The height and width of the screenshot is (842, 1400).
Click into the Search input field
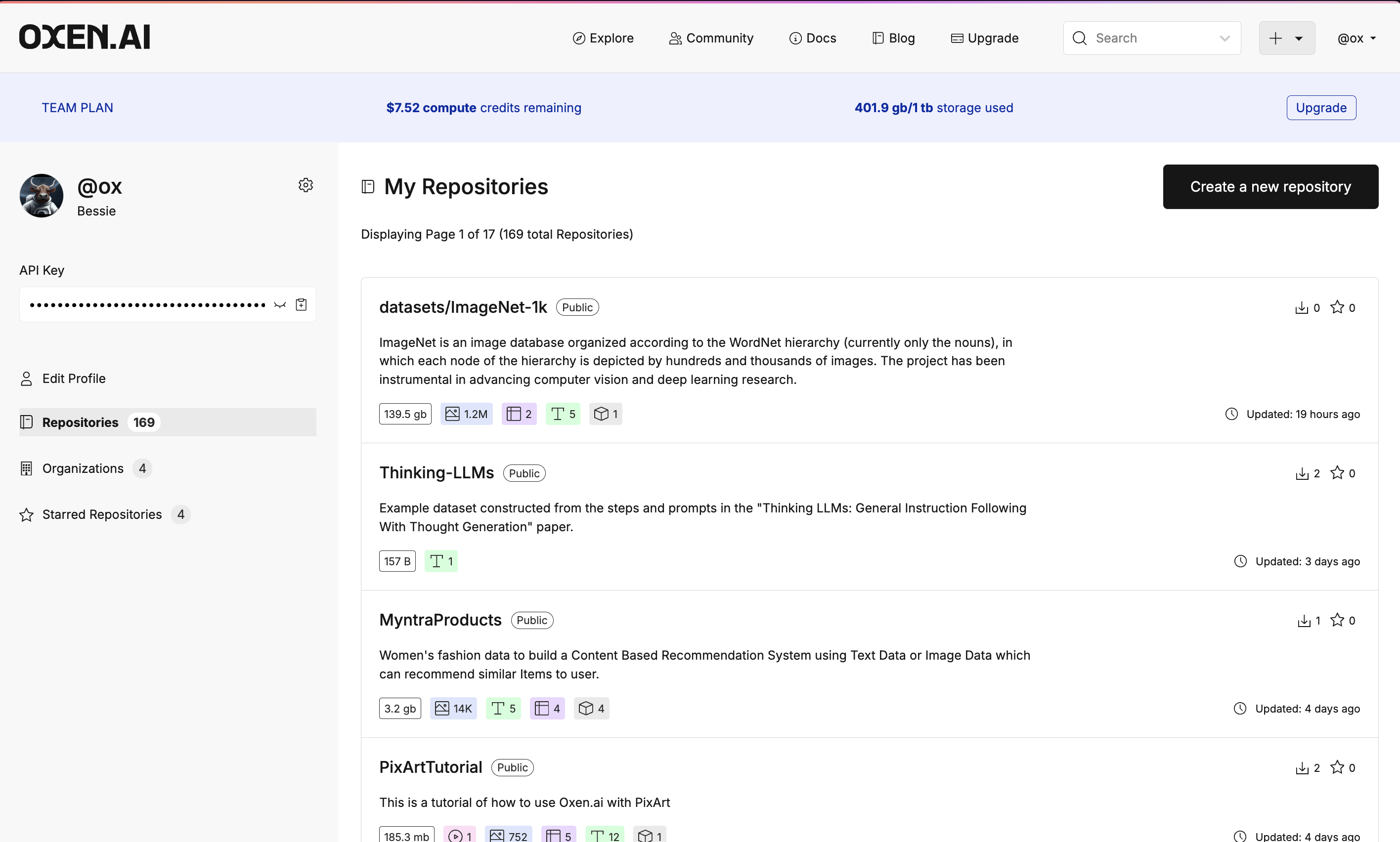[1146, 39]
